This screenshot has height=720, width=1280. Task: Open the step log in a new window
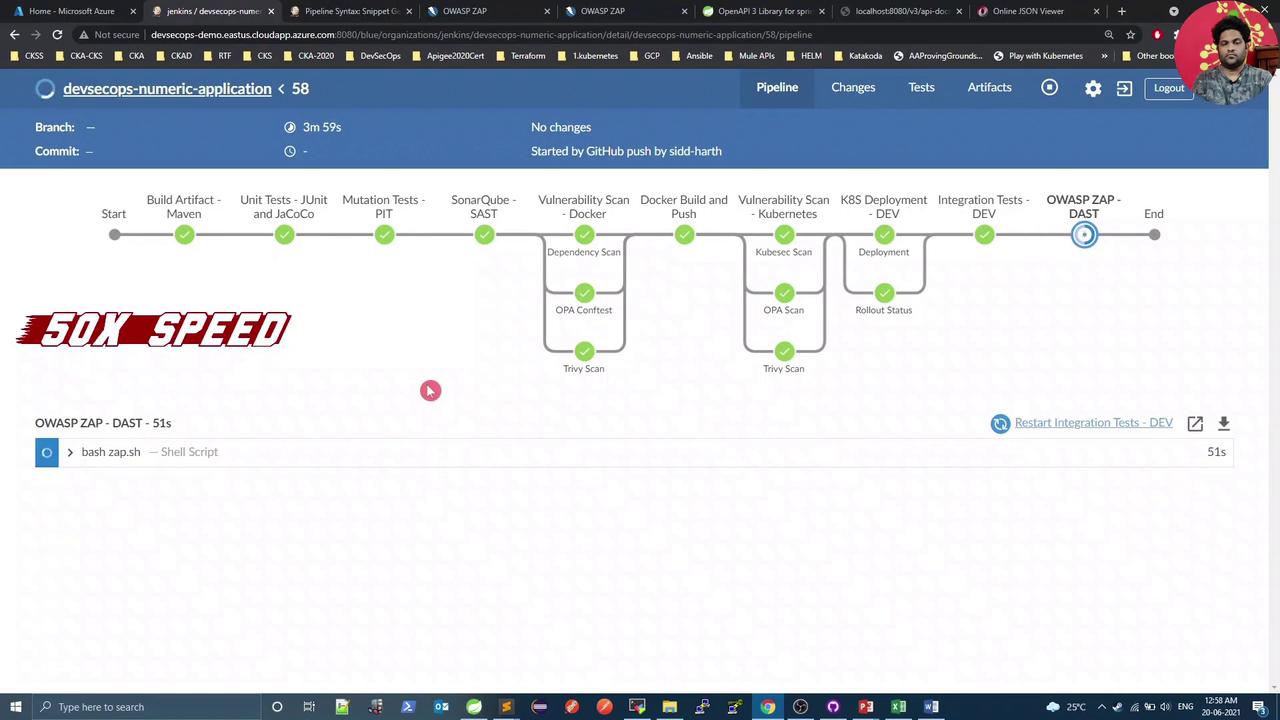[x=1195, y=423]
